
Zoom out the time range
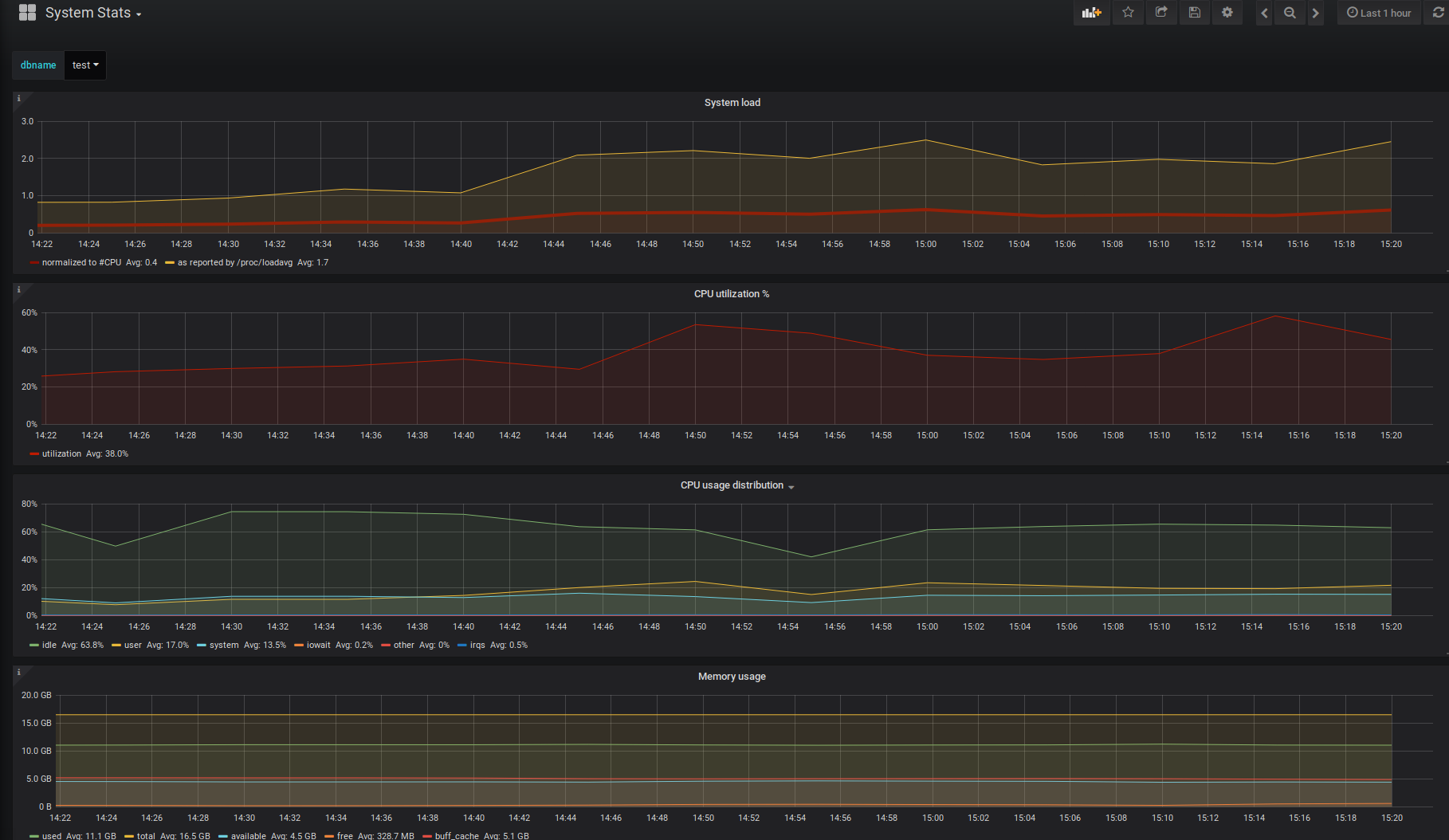click(x=1290, y=14)
